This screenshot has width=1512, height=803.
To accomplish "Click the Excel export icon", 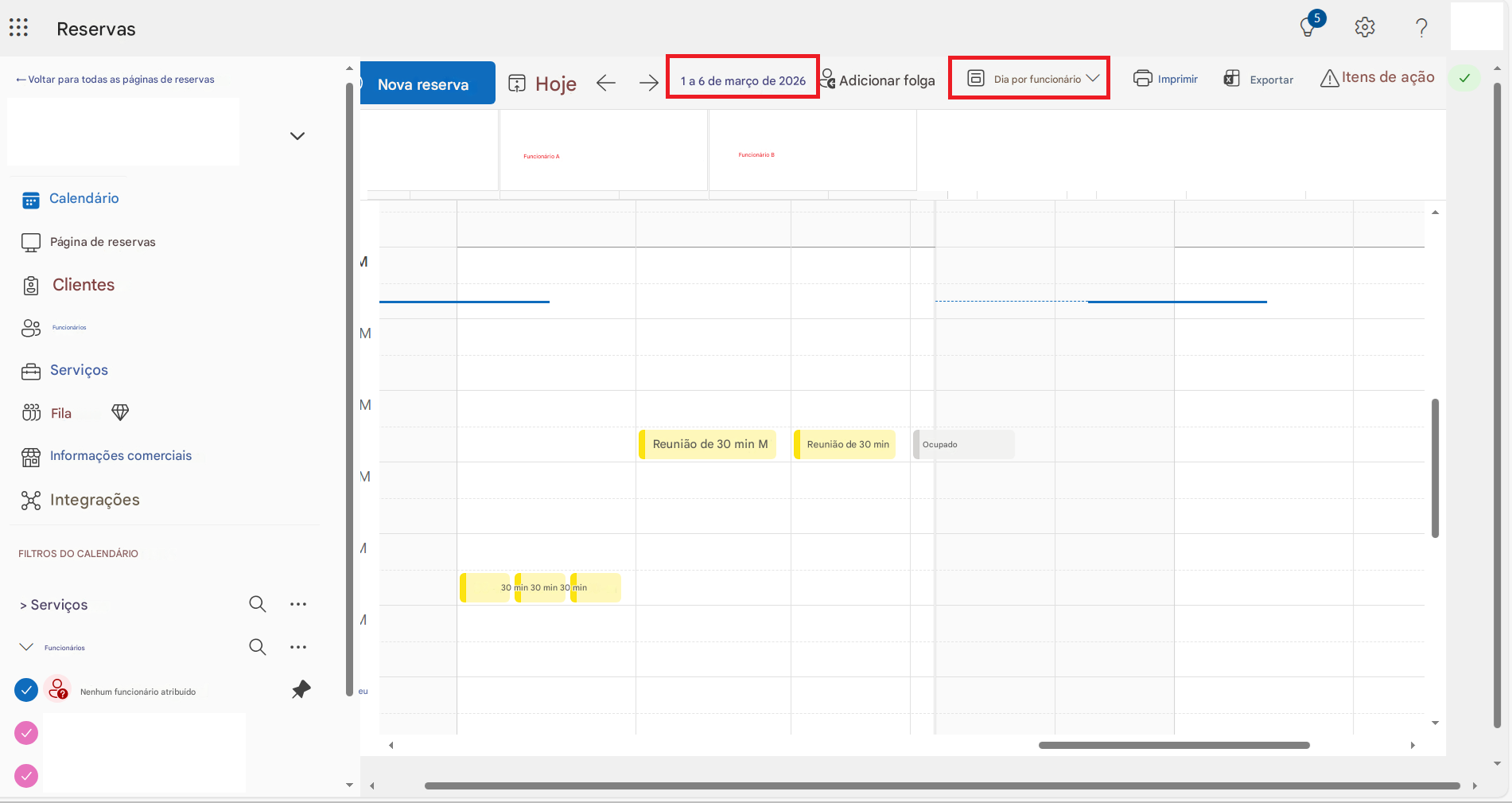I will click(x=1232, y=78).
